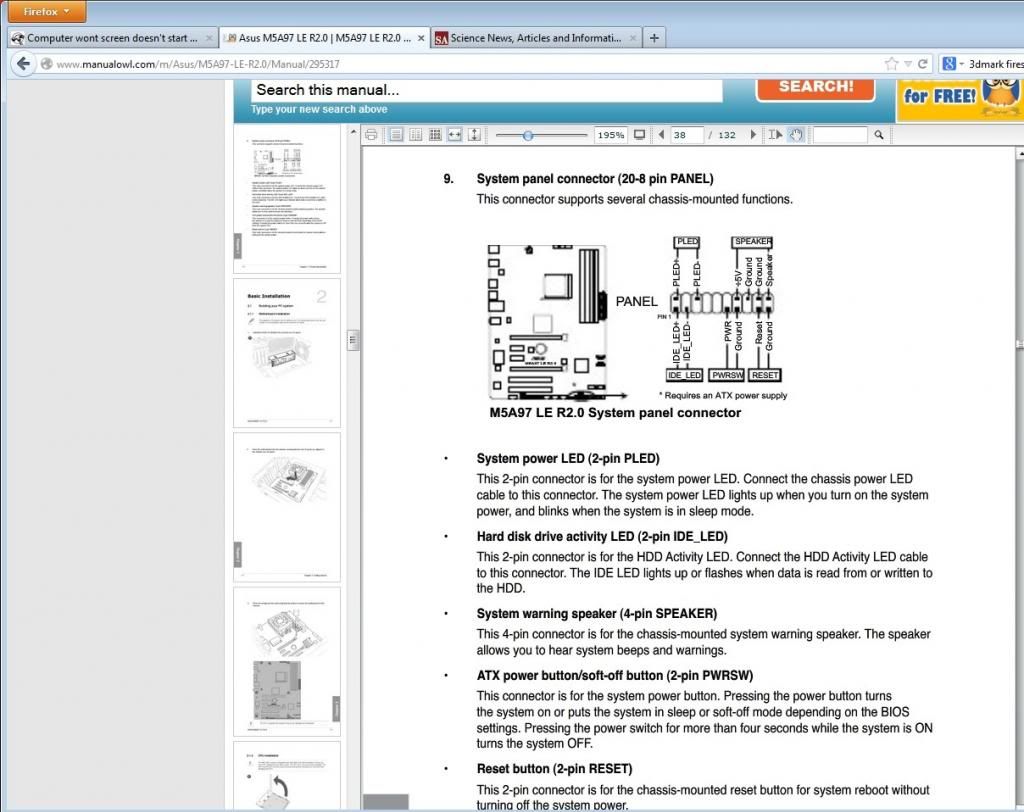Click the magnifier search icon in viewer toolbar
Viewport: 1024px width, 812px height.
(x=879, y=135)
